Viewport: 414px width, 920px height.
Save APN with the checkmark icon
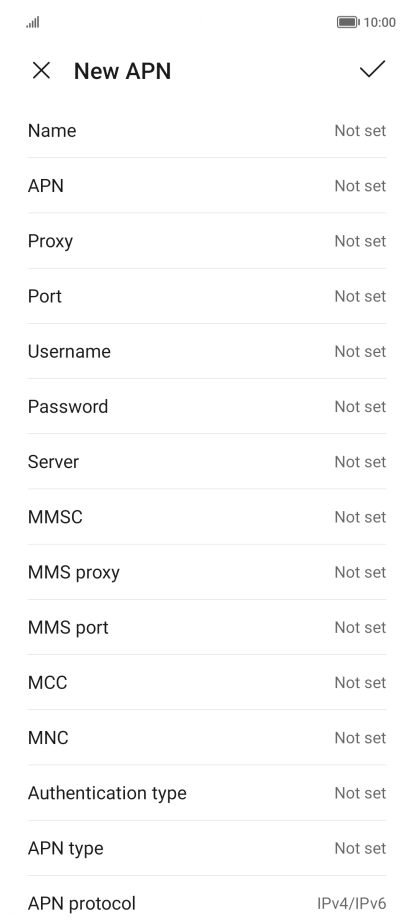(372, 69)
